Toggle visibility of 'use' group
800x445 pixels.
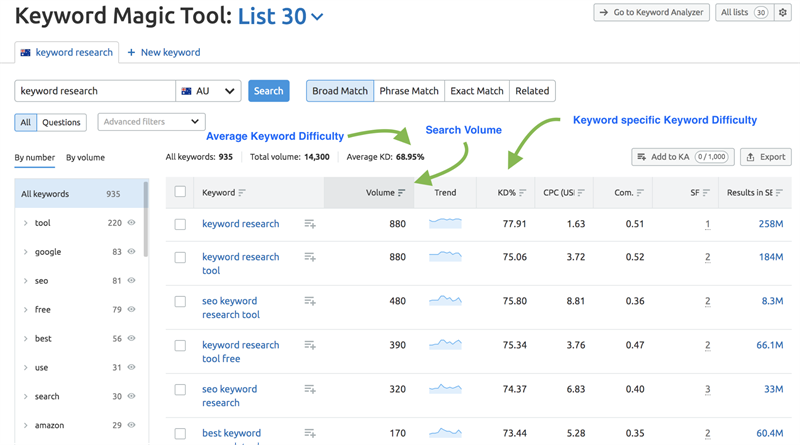131,367
